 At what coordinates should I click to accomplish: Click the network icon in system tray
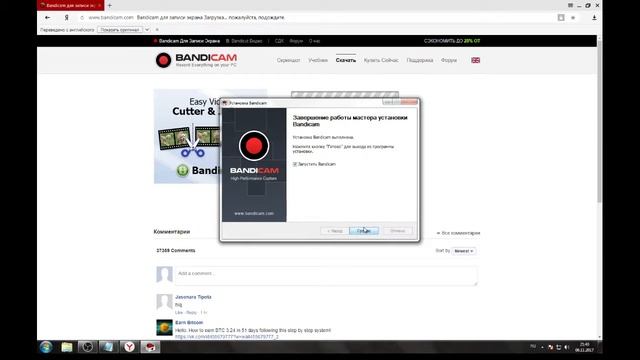pyautogui.click(x=558, y=347)
